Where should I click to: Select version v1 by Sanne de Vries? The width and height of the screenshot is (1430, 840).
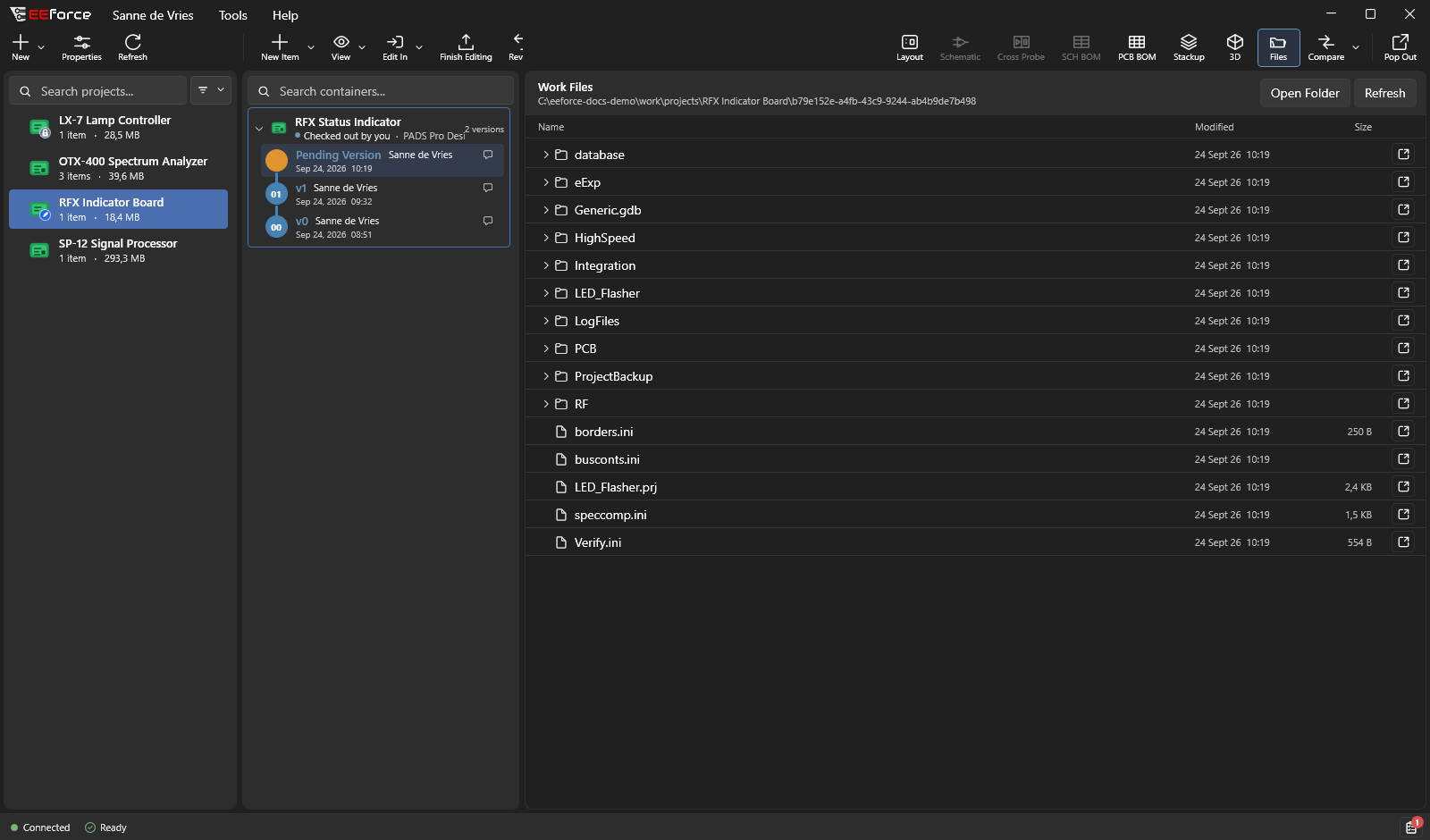383,194
